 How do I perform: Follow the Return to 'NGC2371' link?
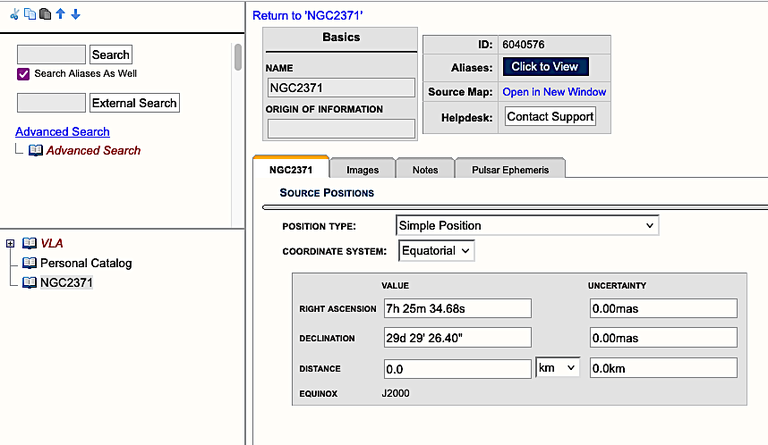[307, 16]
